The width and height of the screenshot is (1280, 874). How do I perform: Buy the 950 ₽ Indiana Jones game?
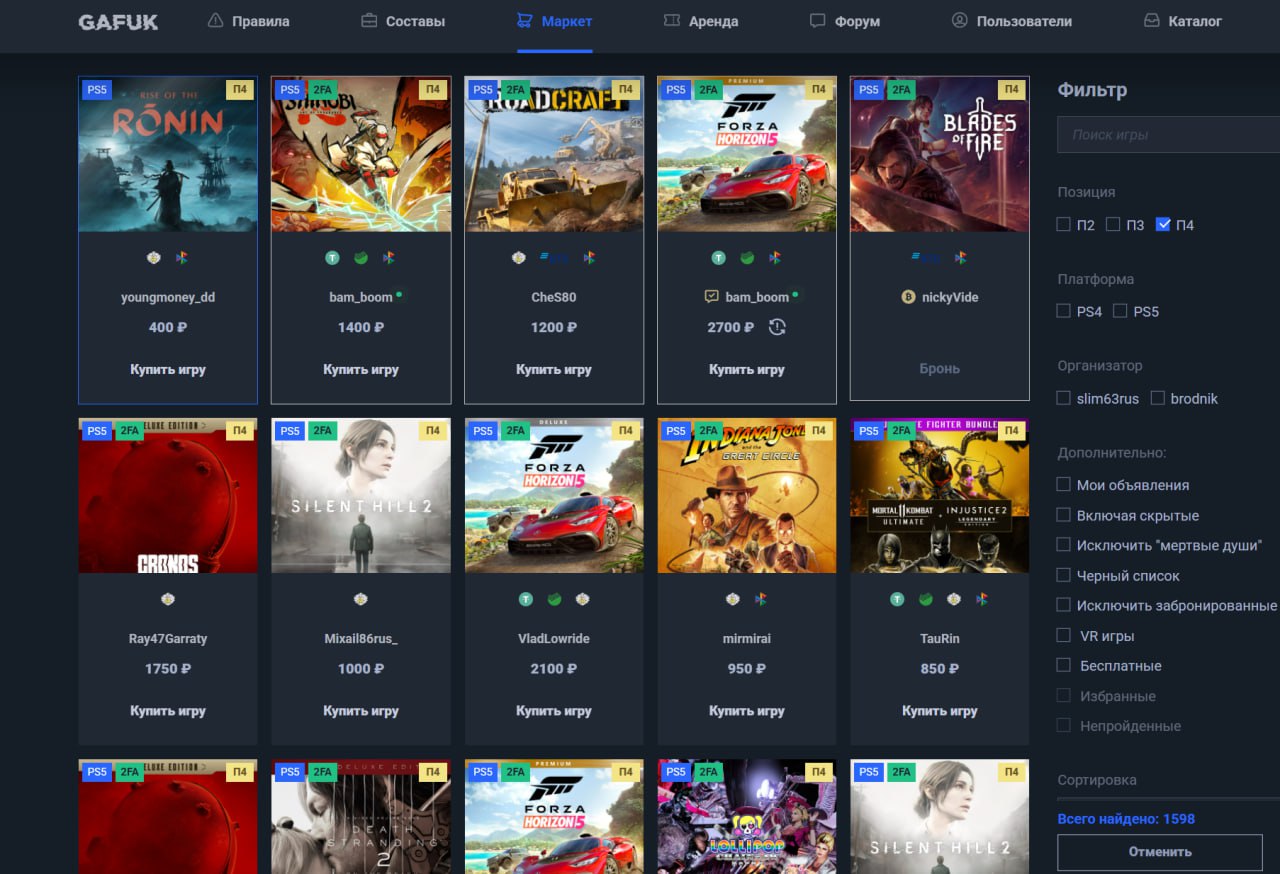(x=747, y=711)
